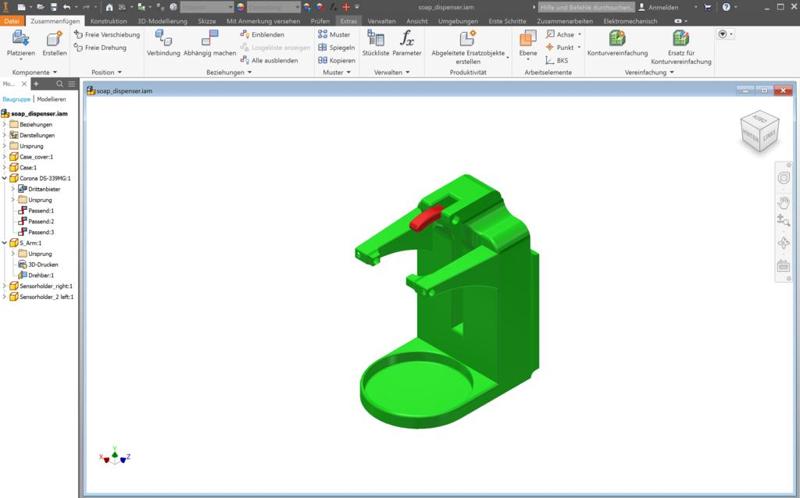Switch to Modellieren browser view
Image resolution: width=800 pixels, height=498 pixels.
pyautogui.click(x=52, y=99)
